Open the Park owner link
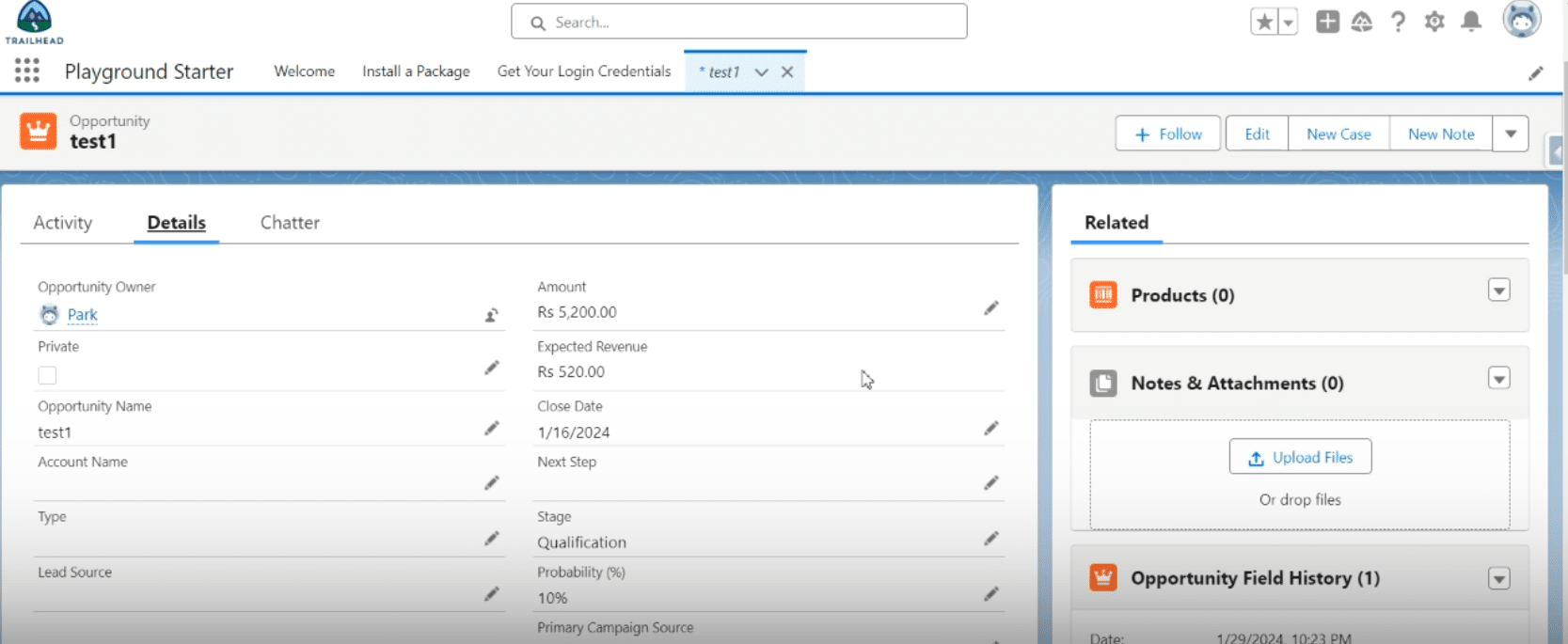Screen dimensions: 1568x644 click(x=82, y=315)
